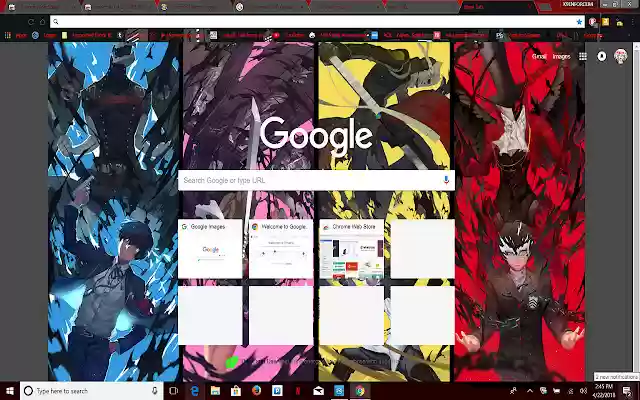The image size is (640, 400).
Task: Open Task View from the taskbar
Action: pyautogui.click(x=173, y=391)
